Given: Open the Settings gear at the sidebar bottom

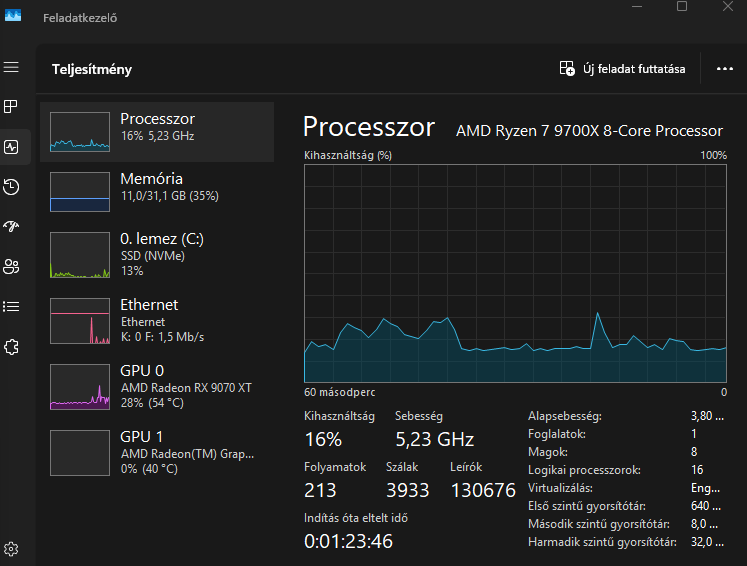Looking at the screenshot, I should (x=11, y=549).
